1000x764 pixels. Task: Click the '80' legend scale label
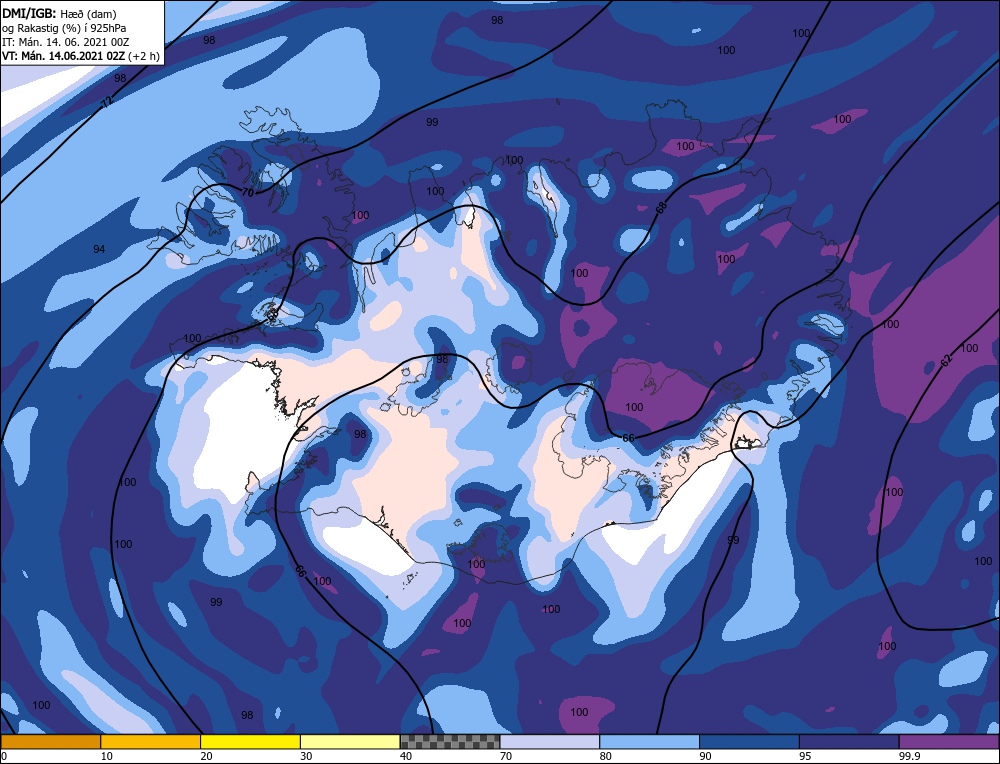pyautogui.click(x=606, y=756)
